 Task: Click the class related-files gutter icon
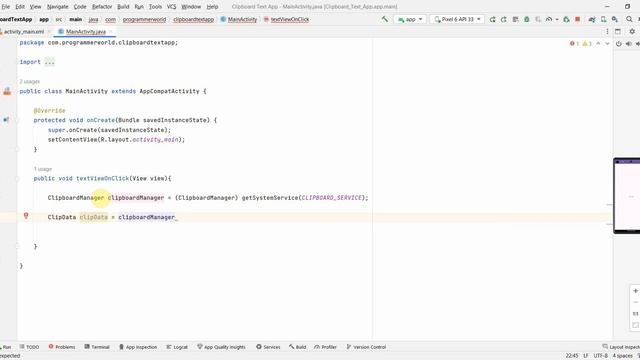point(7,91)
